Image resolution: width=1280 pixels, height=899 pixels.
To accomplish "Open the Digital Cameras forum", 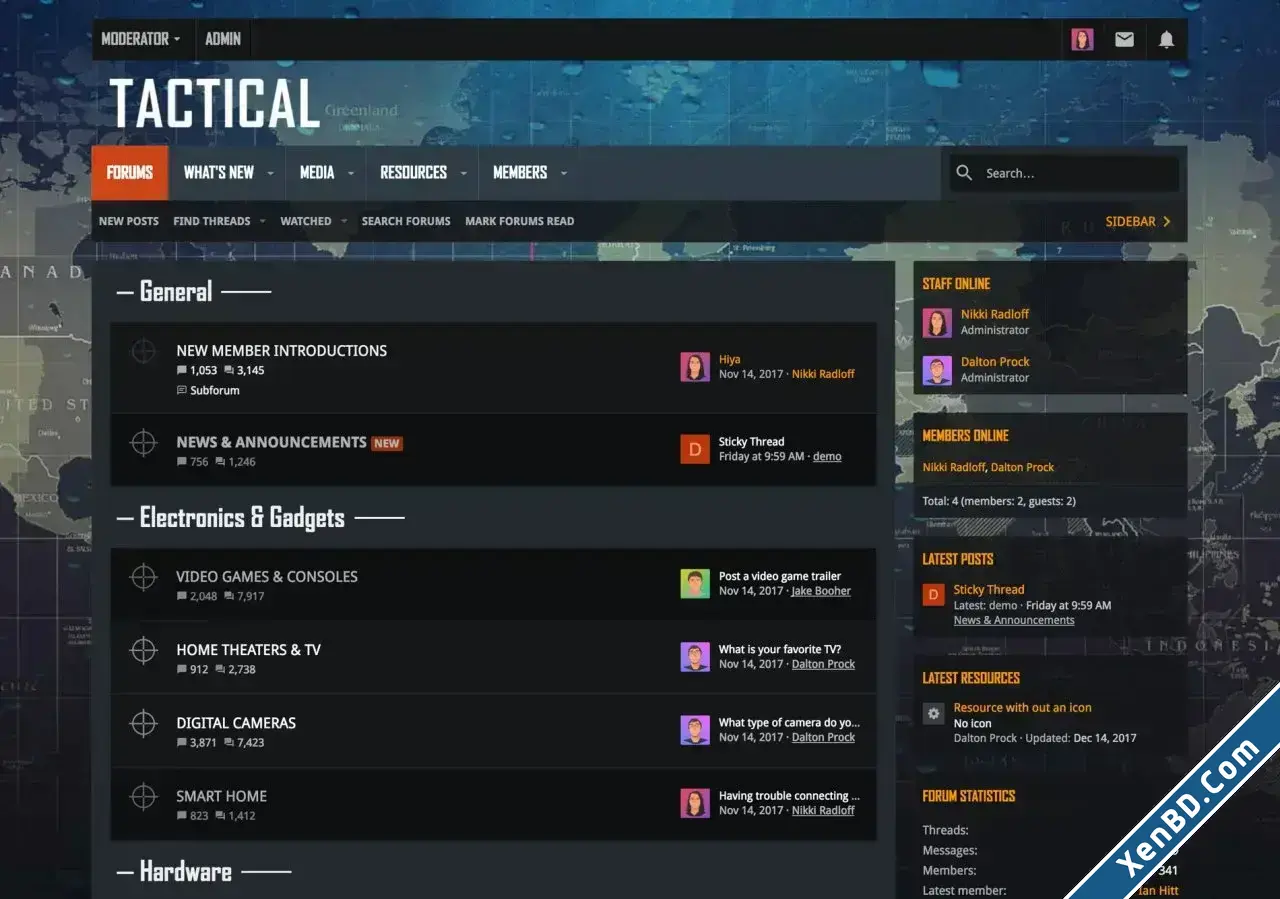I will [x=236, y=723].
